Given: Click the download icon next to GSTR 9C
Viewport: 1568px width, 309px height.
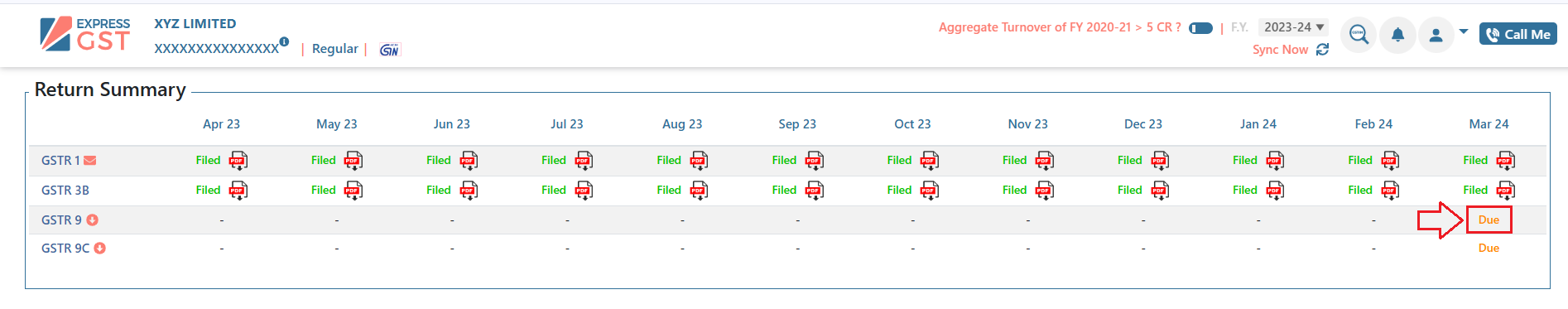Looking at the screenshot, I should 100,248.
